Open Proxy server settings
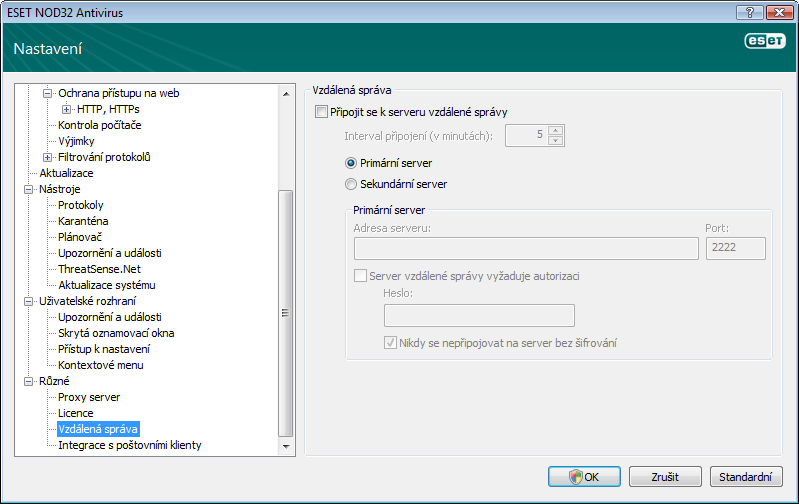Screen dimensions: 799x504 pos(89,397)
